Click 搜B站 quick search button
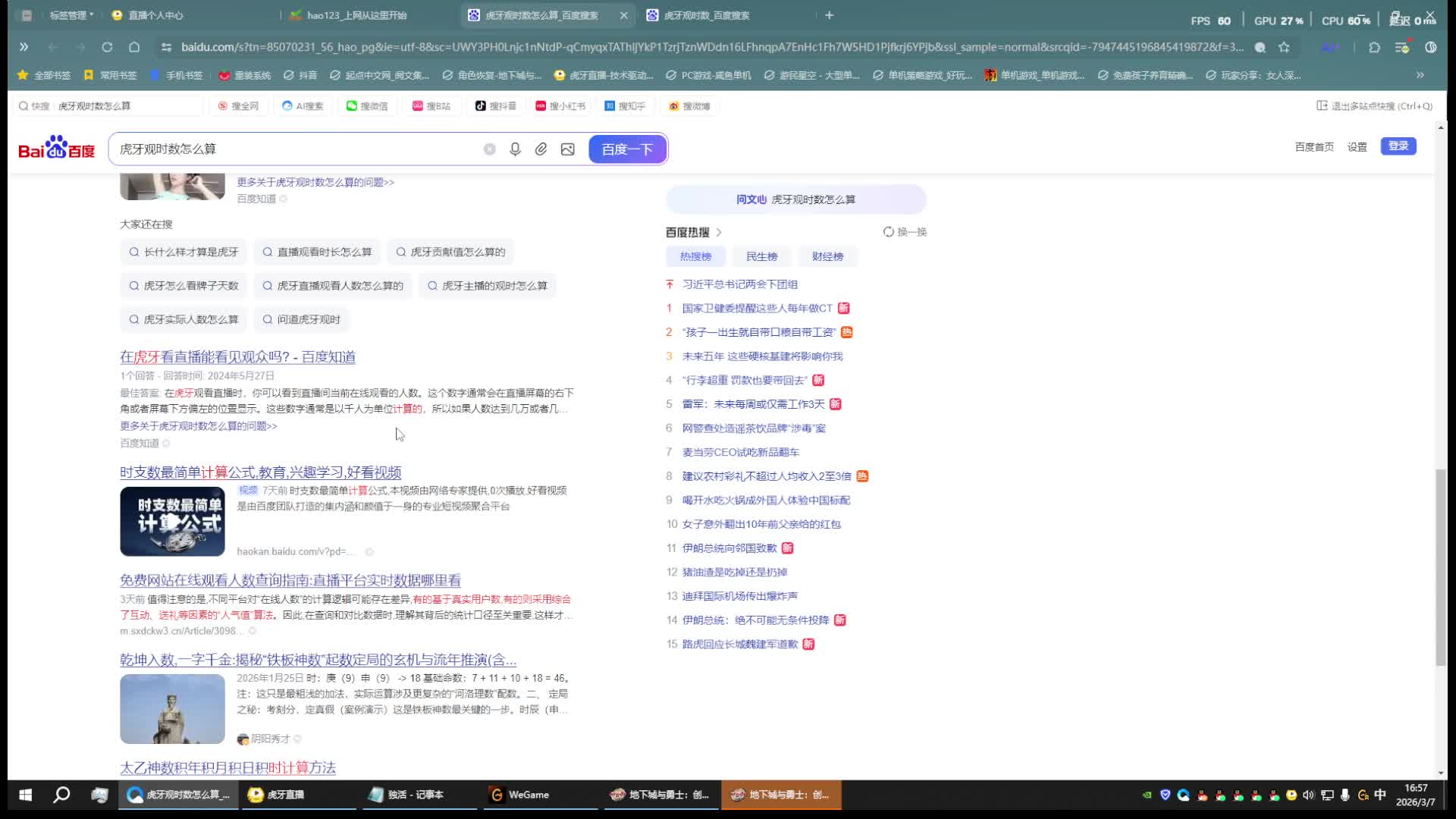 tap(431, 106)
